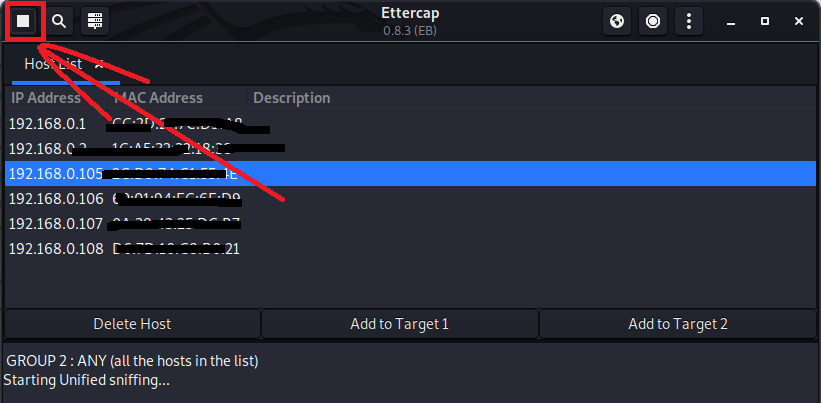
Task: Select host 192.168.0.106 row
Action: [x=56, y=198]
